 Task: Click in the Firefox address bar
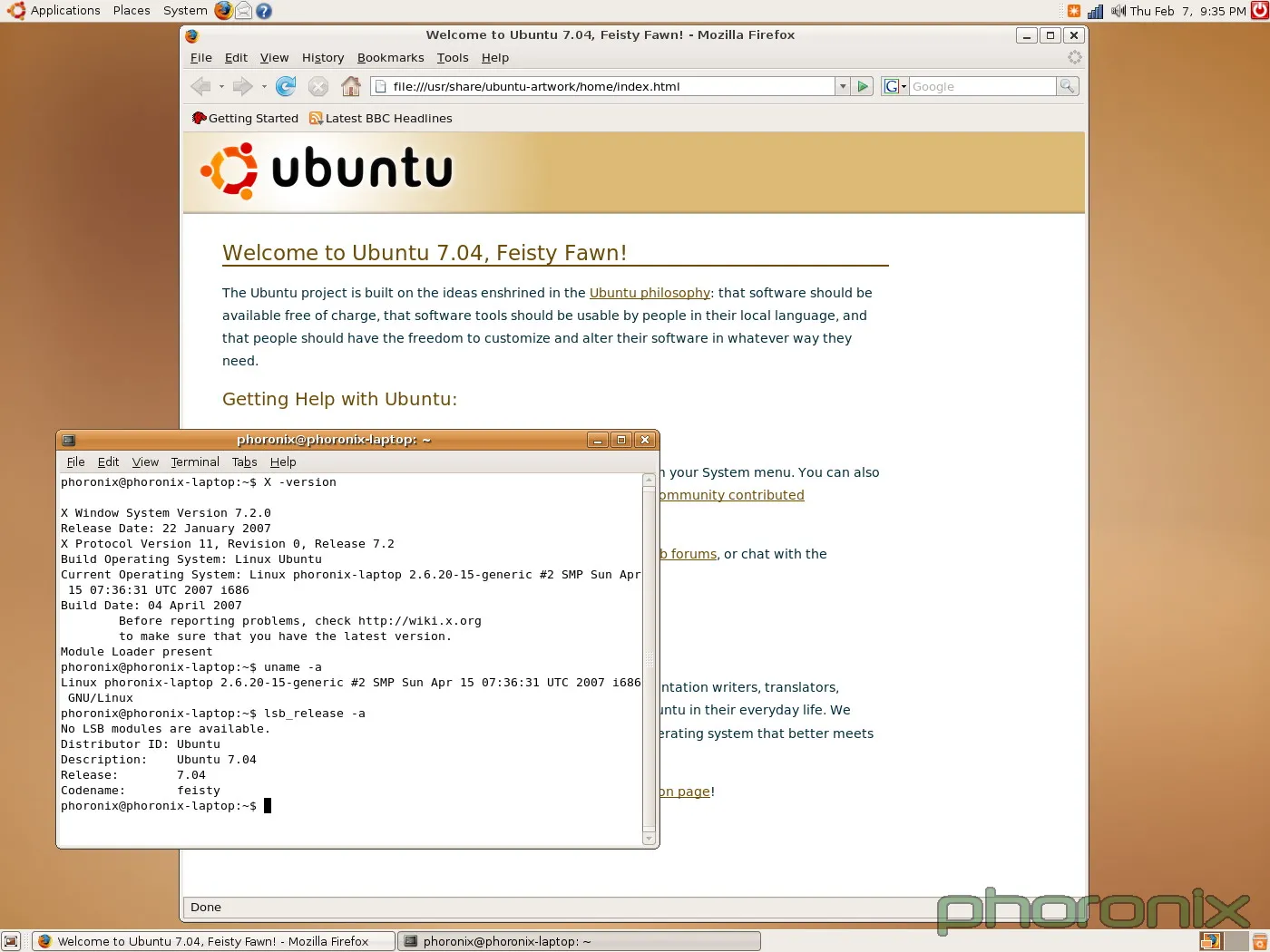[602, 86]
